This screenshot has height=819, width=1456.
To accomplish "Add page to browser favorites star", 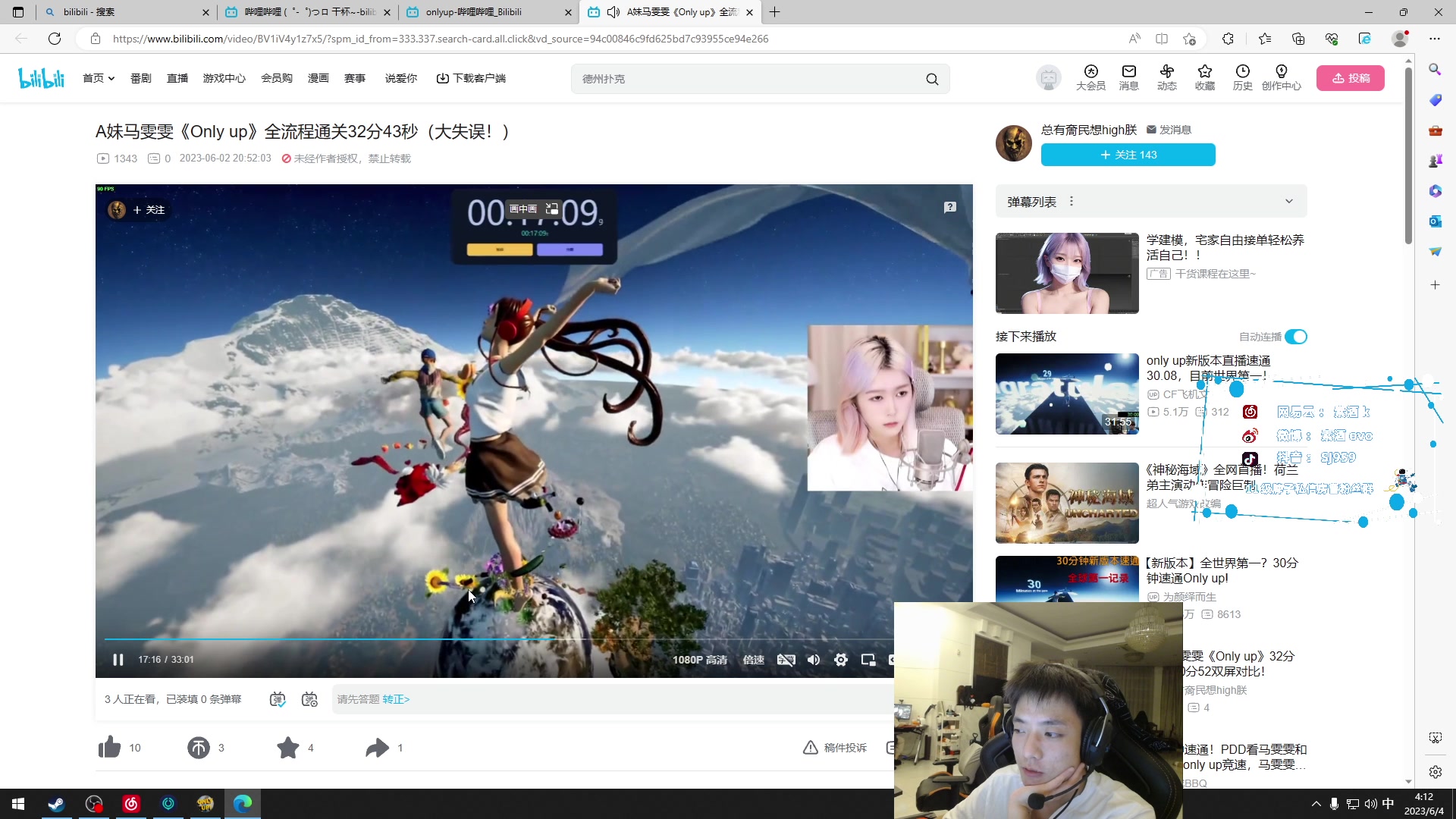I will coord(1189,39).
